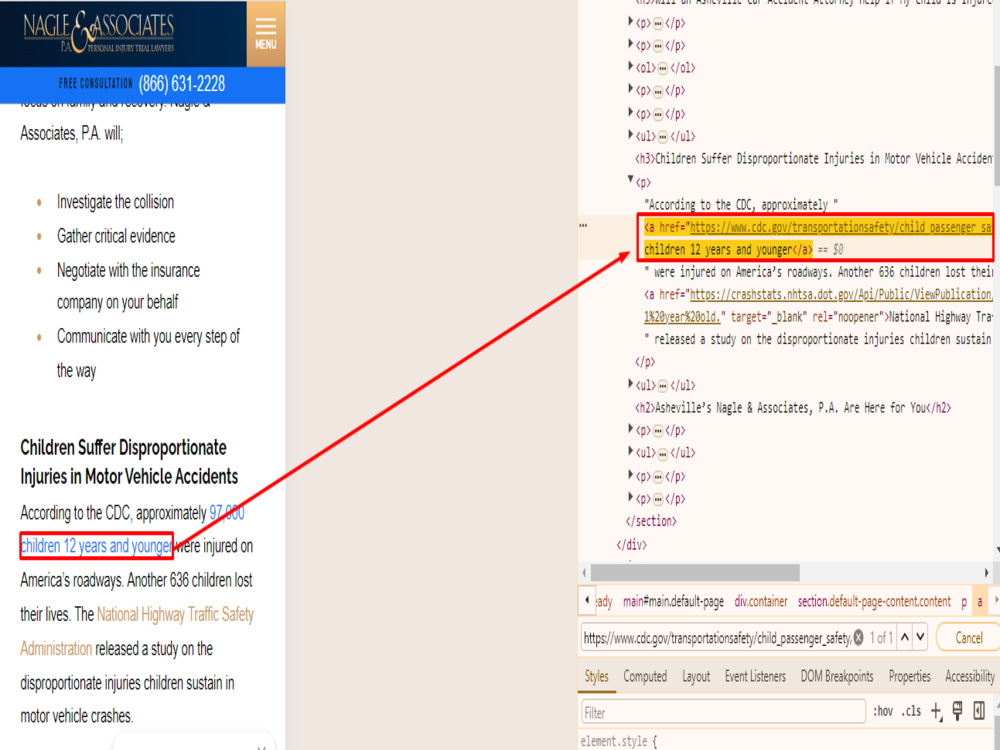Open the more-actions dots beside the selected anchor row
This screenshot has height=750, width=1000.
[583, 225]
